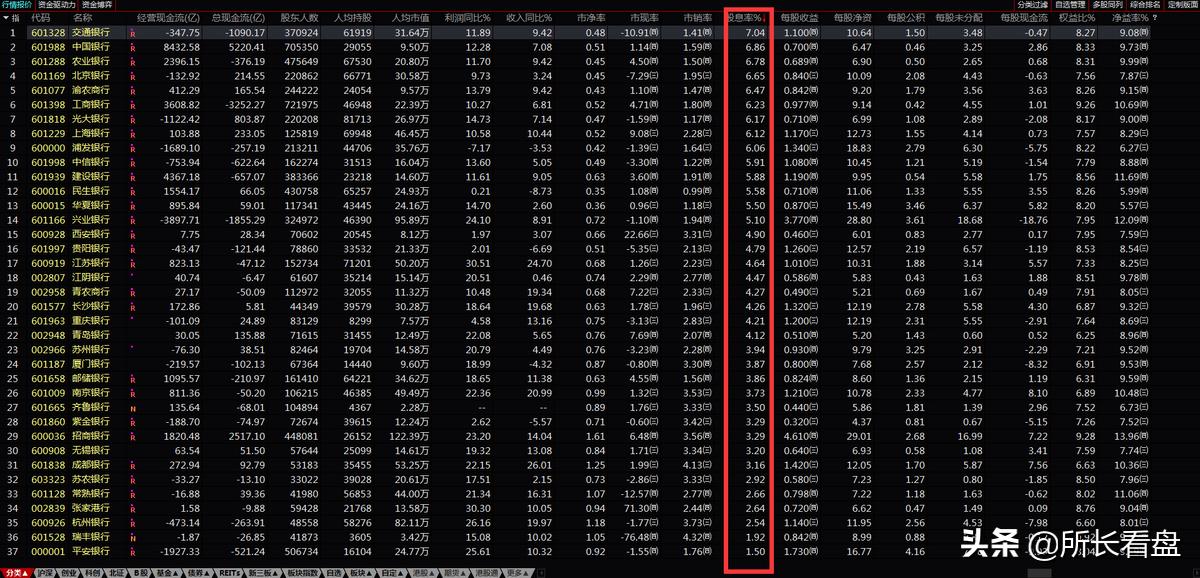Select stock 成都银行 in the list

point(91,465)
